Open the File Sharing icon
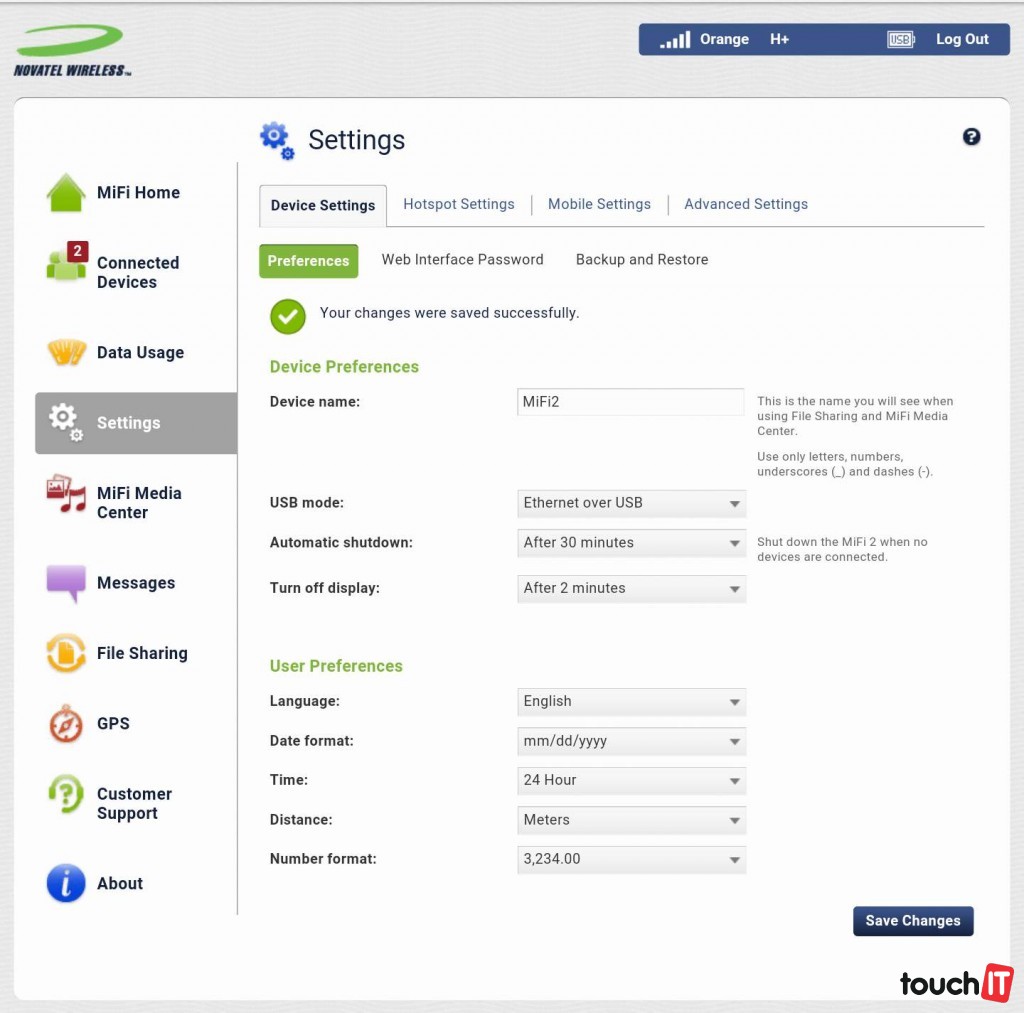Screen dimensions: 1024x1013 click(x=67, y=654)
